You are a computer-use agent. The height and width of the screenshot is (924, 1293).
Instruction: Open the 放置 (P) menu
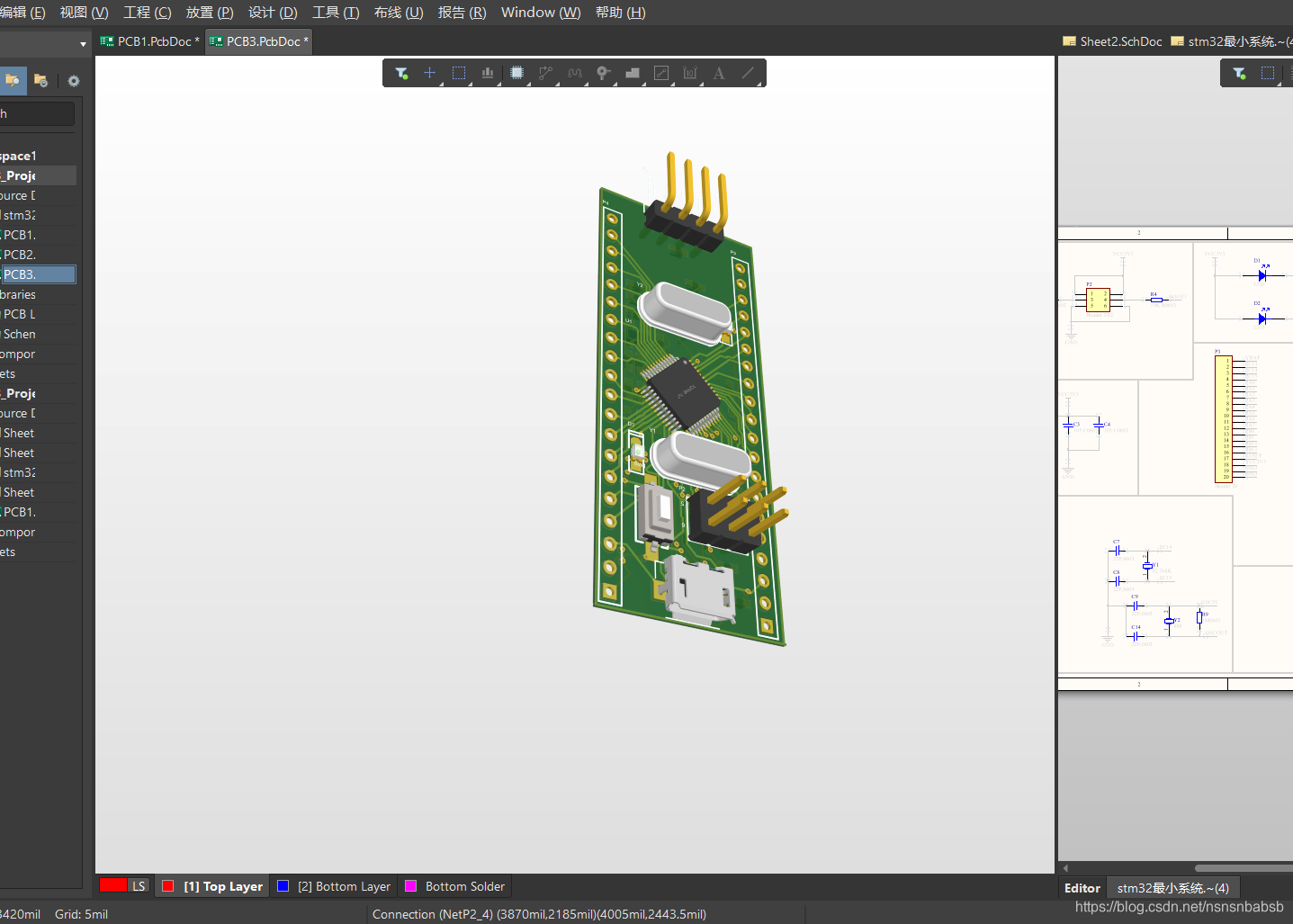pos(209,13)
